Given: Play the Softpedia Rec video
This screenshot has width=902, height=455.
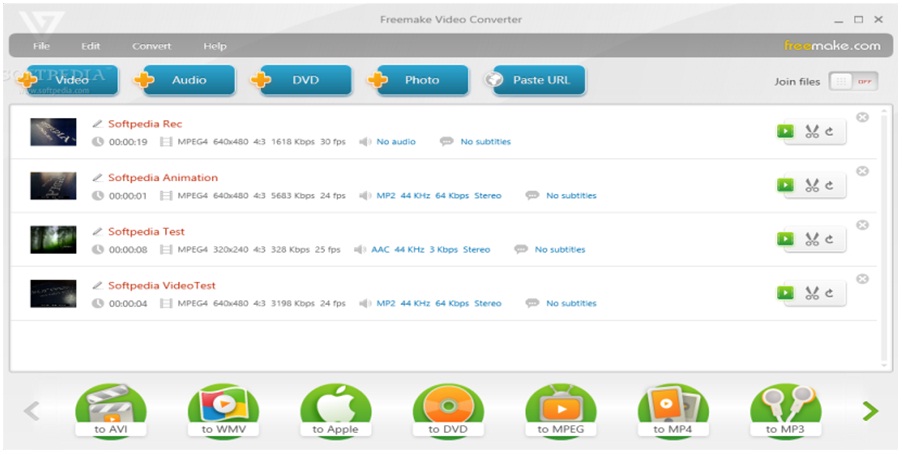Looking at the screenshot, I should tap(785, 131).
